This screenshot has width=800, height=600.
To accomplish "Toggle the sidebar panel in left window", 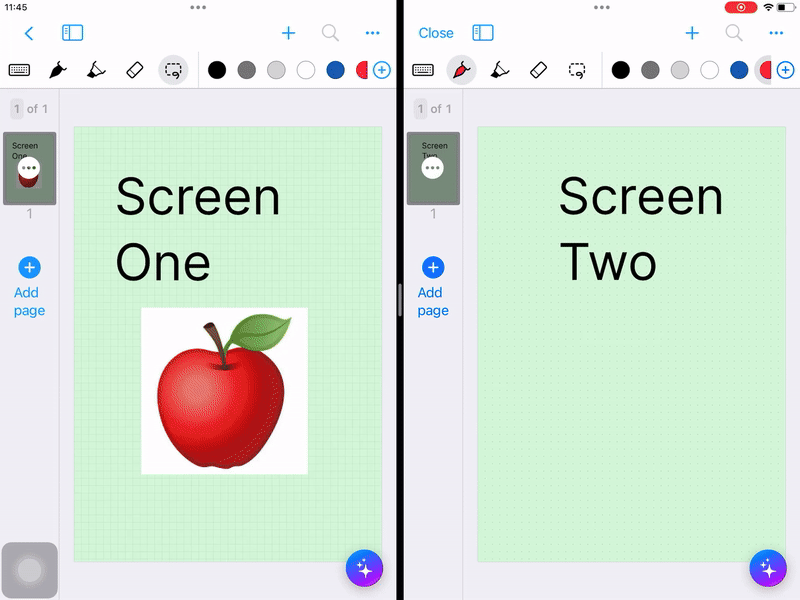I will click(72, 33).
